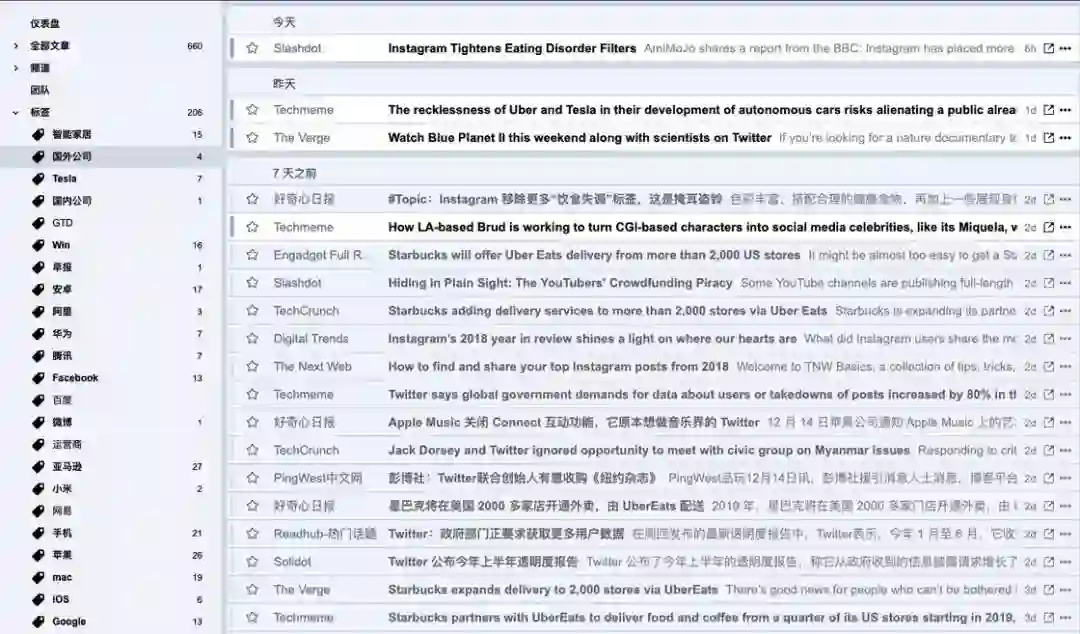This screenshot has width=1080, height=634.
Task: Open How LA-based Brud article
Action: click(703, 227)
